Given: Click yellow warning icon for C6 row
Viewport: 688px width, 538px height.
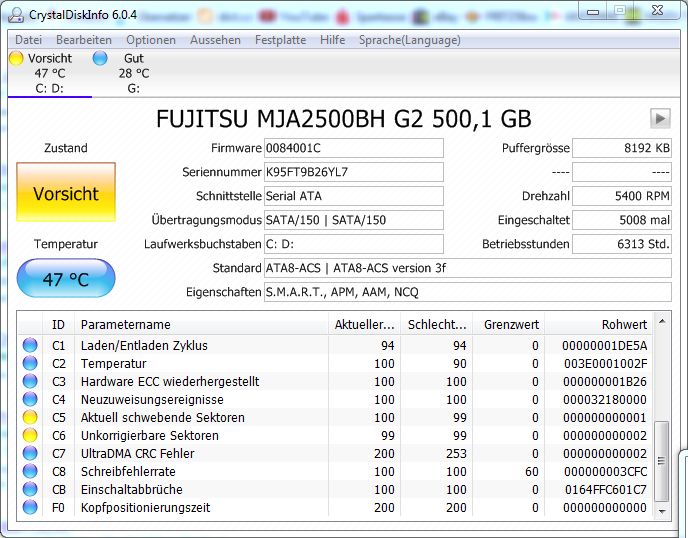Looking at the screenshot, I should coord(30,435).
